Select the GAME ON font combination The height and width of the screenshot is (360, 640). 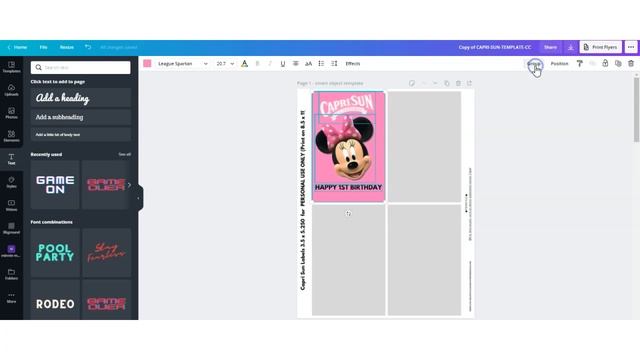coord(55,185)
